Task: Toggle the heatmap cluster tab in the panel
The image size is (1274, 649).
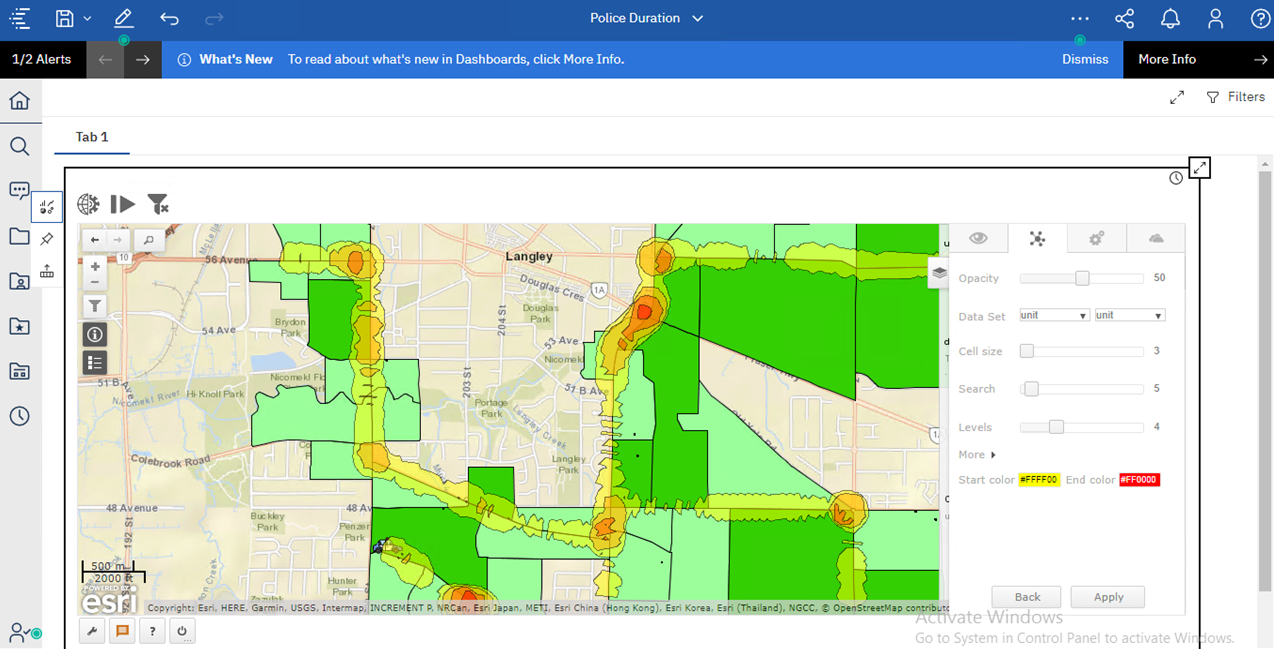Action: [x=1037, y=238]
